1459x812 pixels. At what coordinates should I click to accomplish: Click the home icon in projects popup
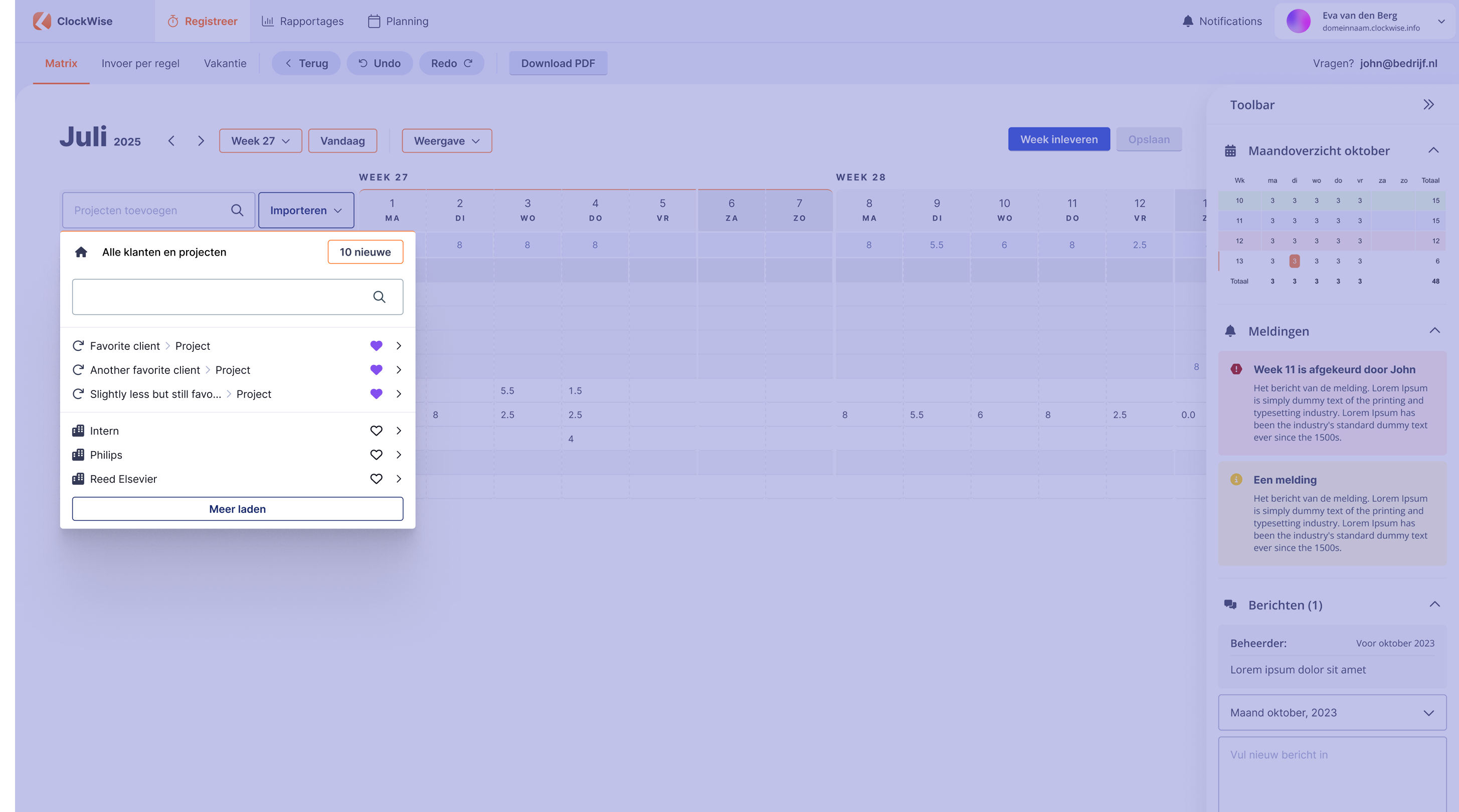click(81, 252)
